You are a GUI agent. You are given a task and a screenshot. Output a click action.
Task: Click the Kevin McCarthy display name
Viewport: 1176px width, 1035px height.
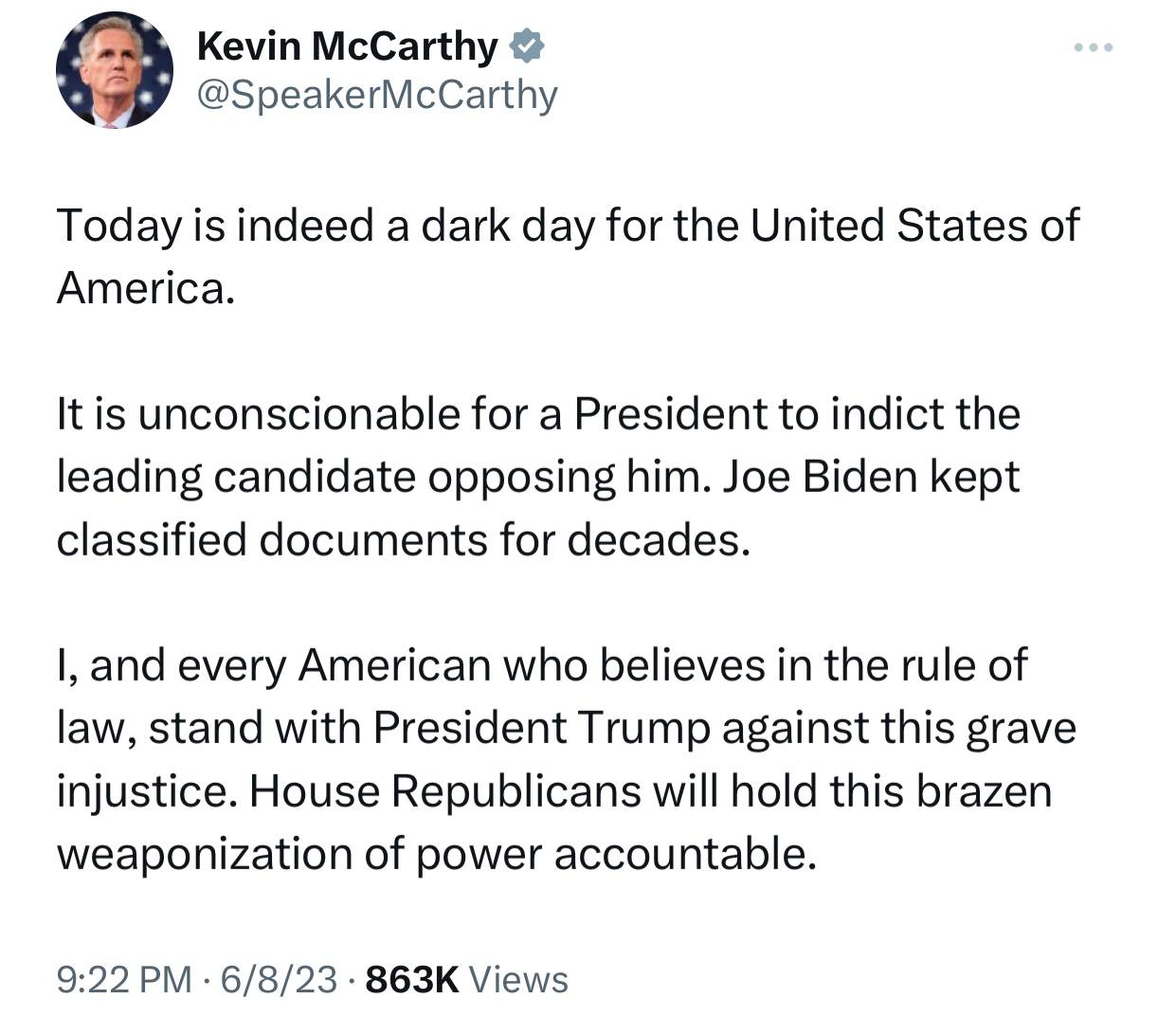click(347, 45)
